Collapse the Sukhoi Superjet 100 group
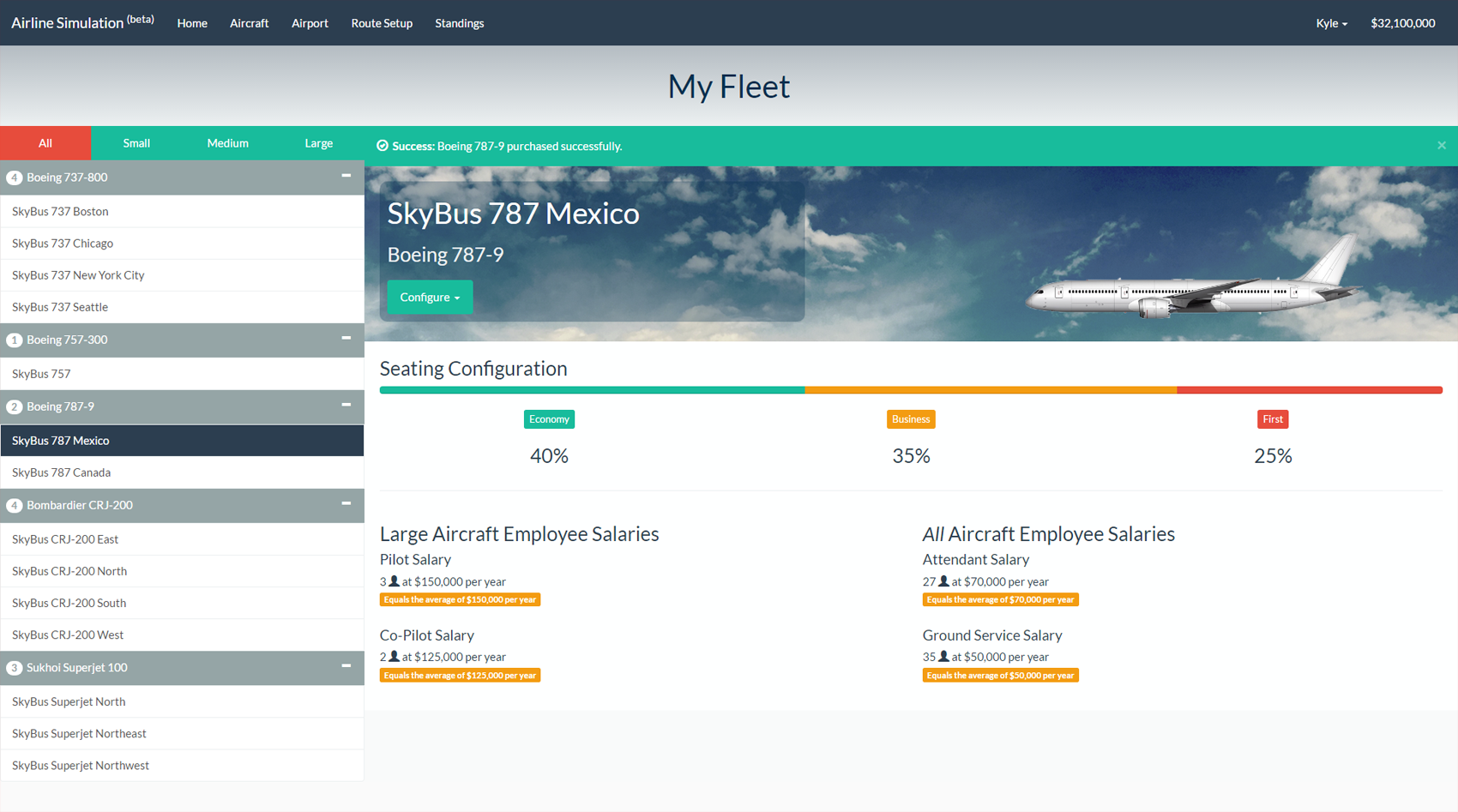This screenshot has height=812, width=1458. (x=346, y=665)
